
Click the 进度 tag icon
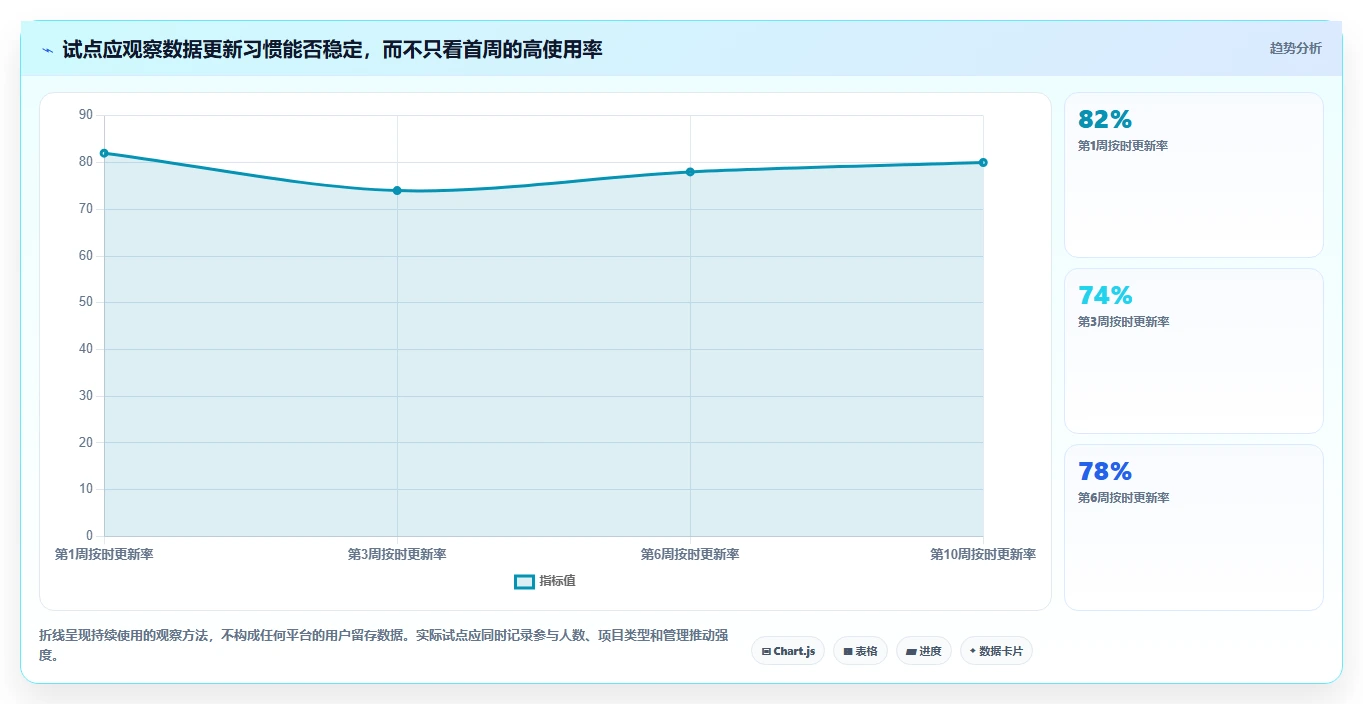pyautogui.click(x=911, y=651)
